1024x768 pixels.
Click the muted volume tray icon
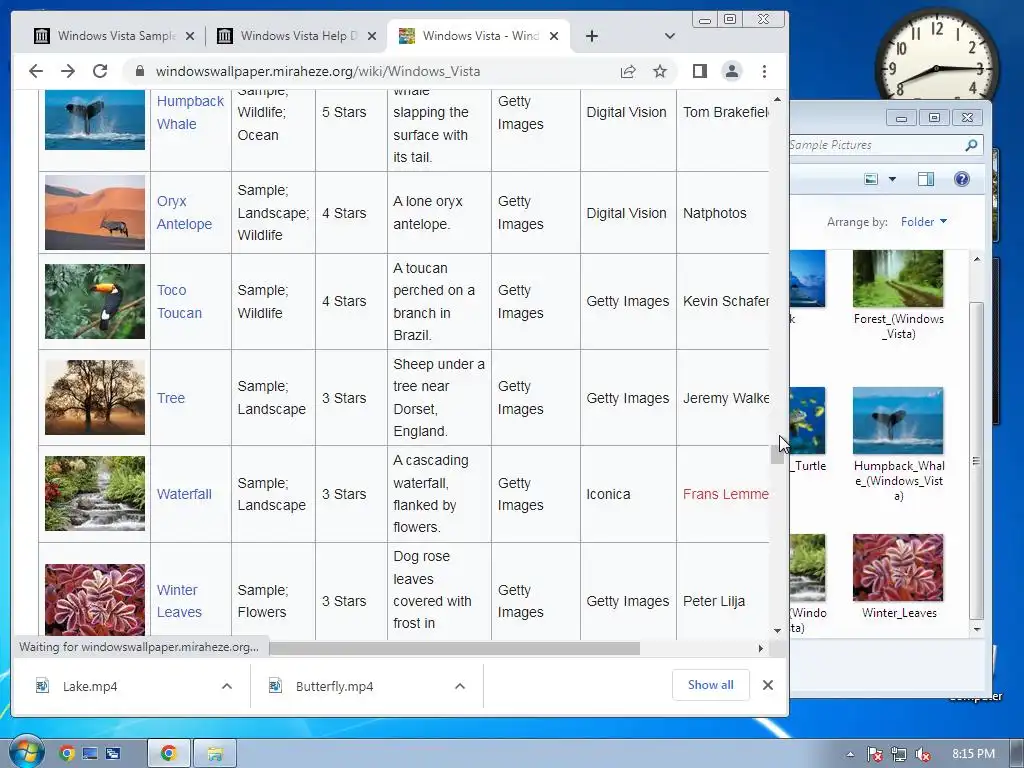click(x=922, y=754)
